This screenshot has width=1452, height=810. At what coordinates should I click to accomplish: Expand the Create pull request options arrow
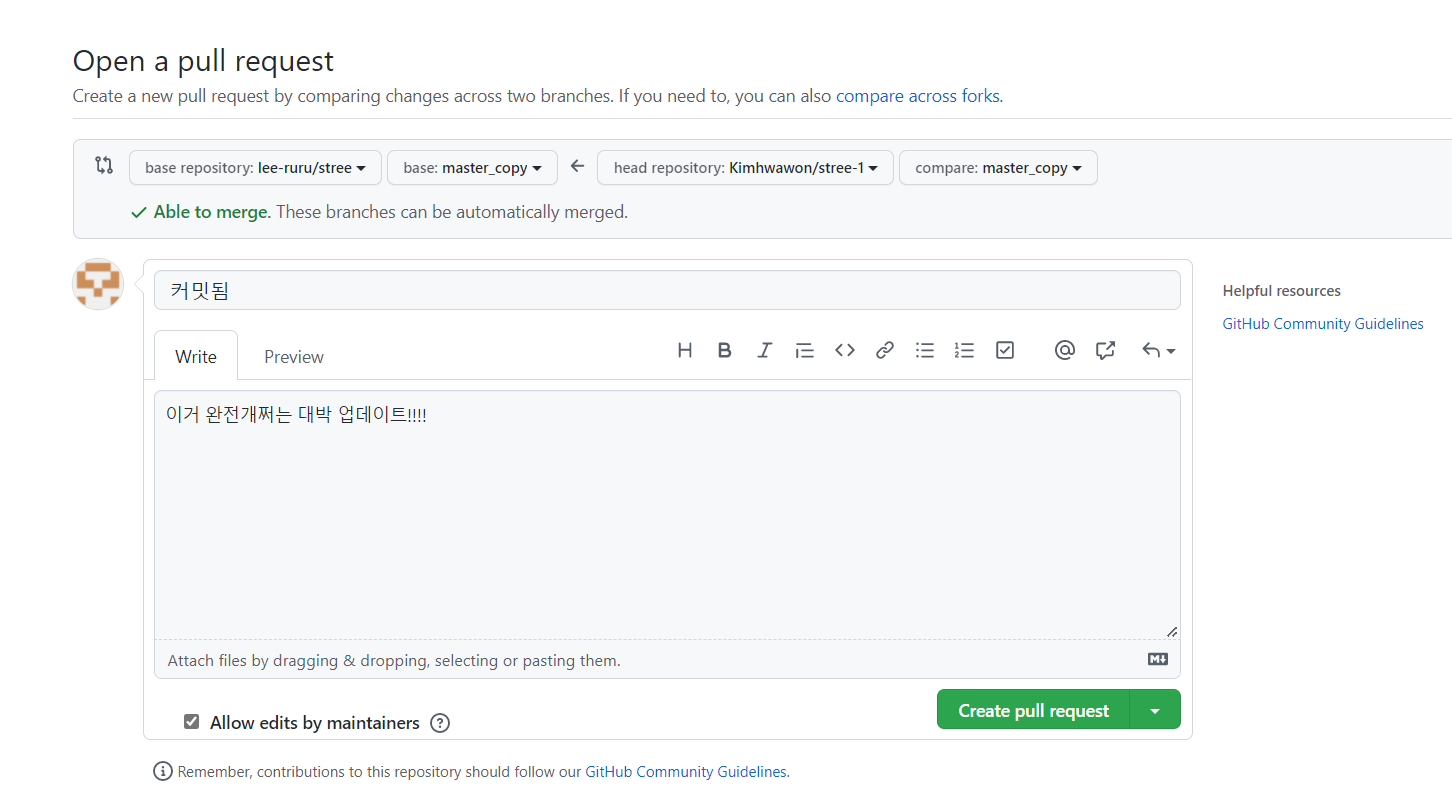tap(1155, 710)
